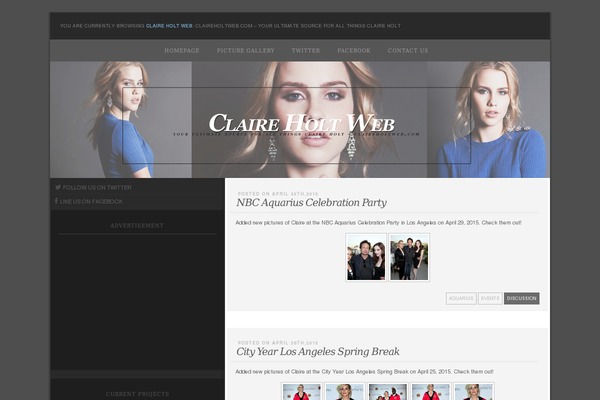This screenshot has height=400, width=600.
Task: Open City Year Los Angeles Spring Break post
Action: coord(318,351)
